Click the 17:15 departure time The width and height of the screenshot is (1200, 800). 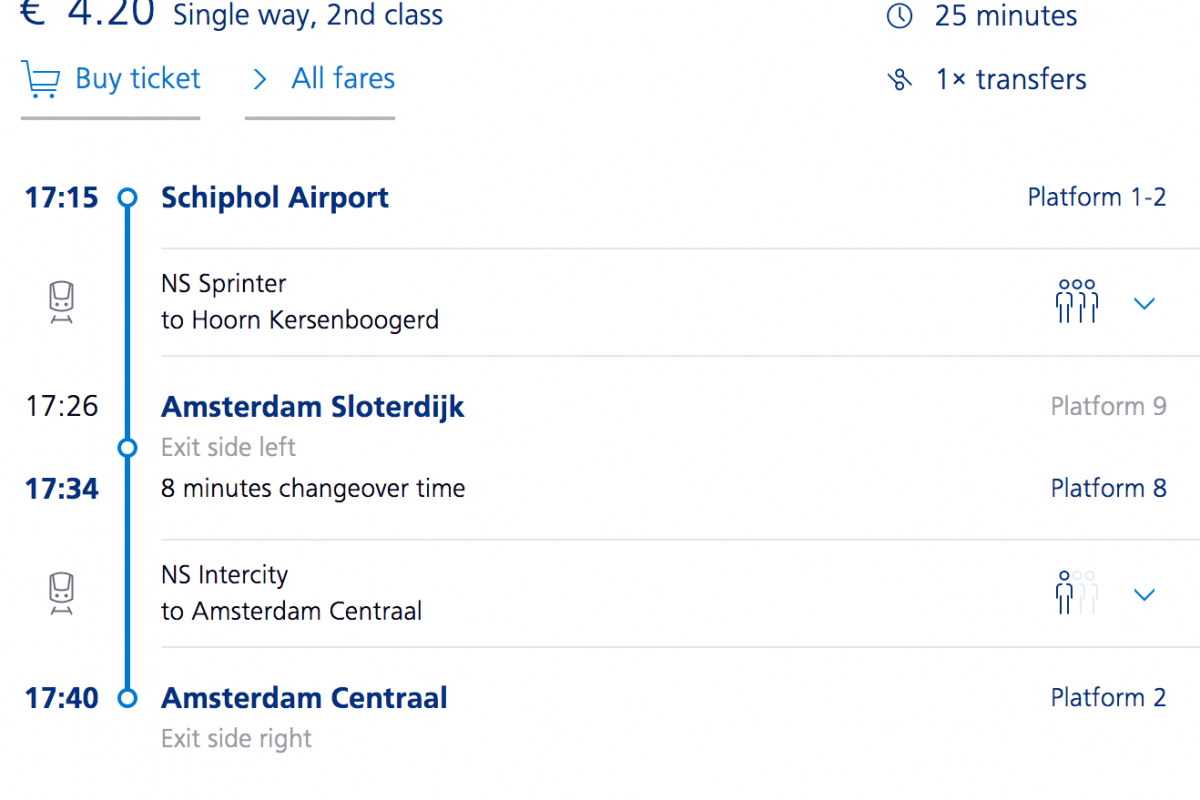click(62, 197)
